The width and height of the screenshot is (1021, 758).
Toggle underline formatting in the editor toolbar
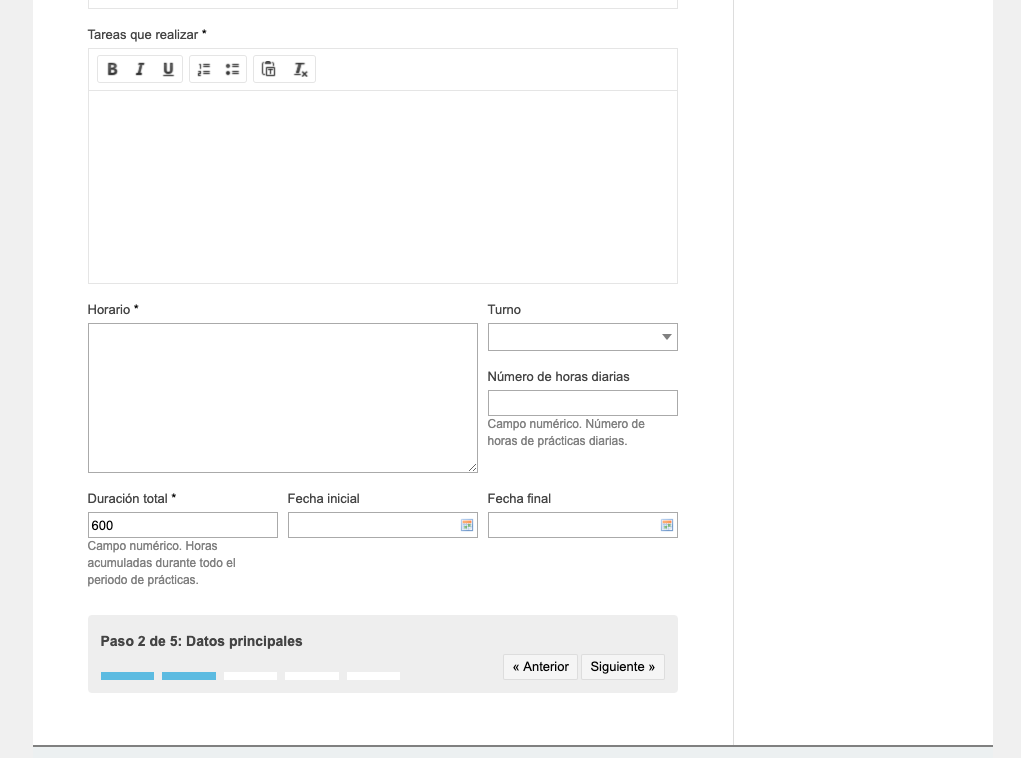pyautogui.click(x=168, y=70)
